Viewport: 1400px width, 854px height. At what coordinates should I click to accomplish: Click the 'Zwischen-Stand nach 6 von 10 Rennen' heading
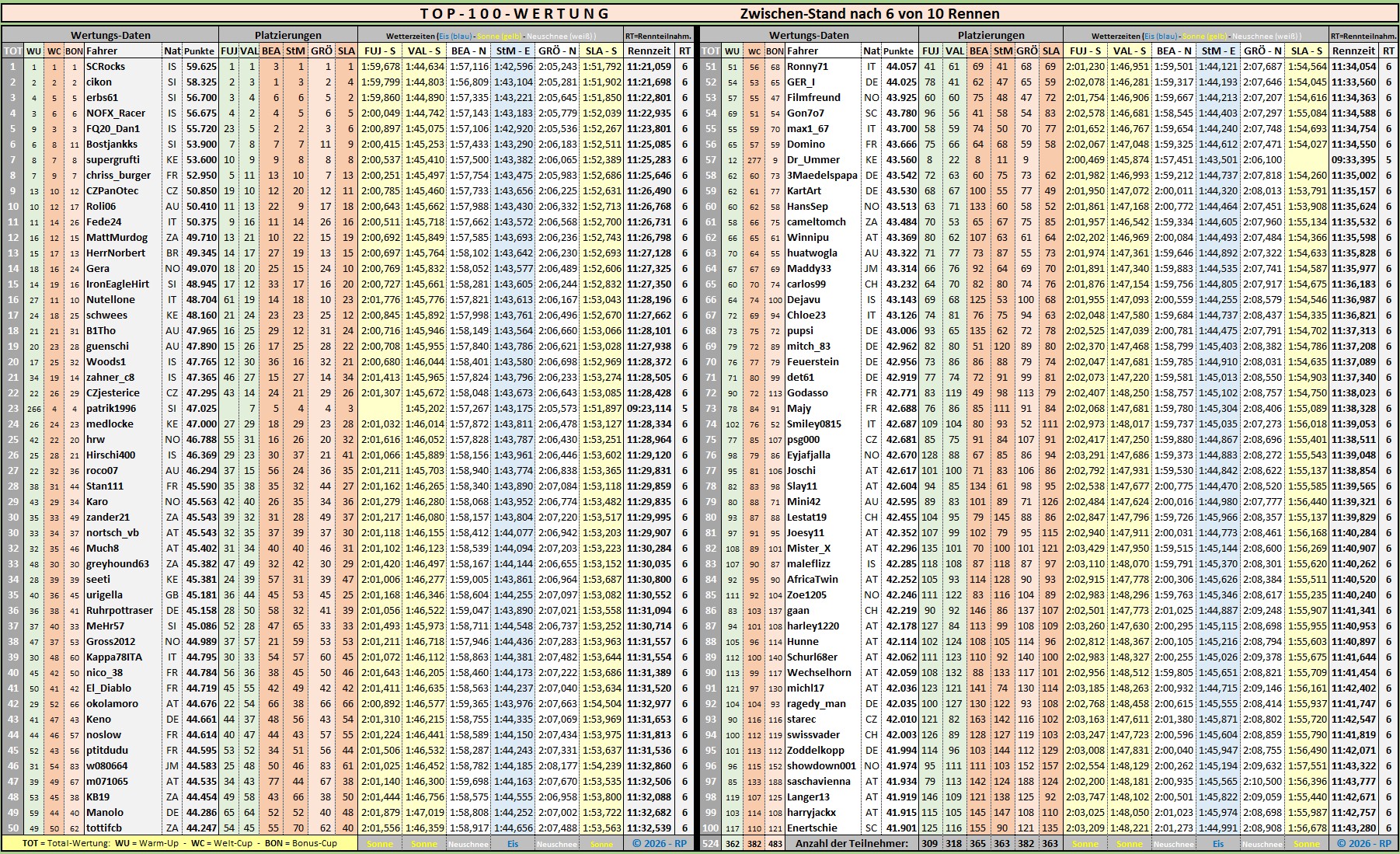(x=869, y=13)
